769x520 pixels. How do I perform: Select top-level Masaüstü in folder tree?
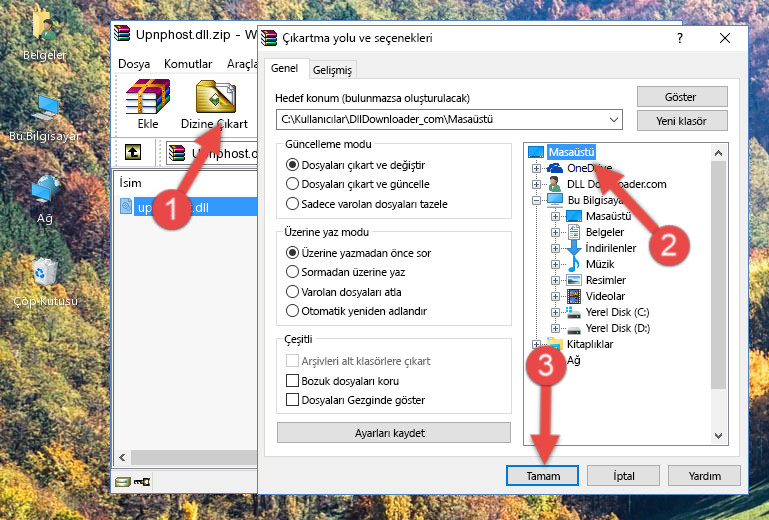point(571,152)
